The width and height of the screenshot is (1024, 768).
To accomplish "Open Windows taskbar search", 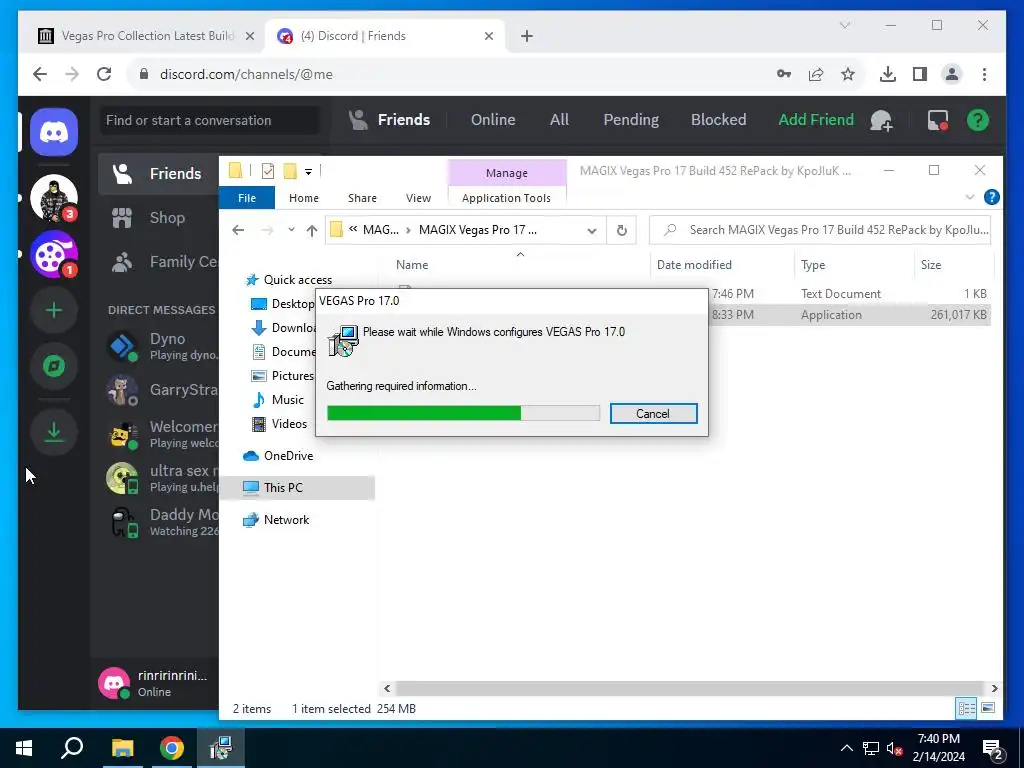I will 72,748.
